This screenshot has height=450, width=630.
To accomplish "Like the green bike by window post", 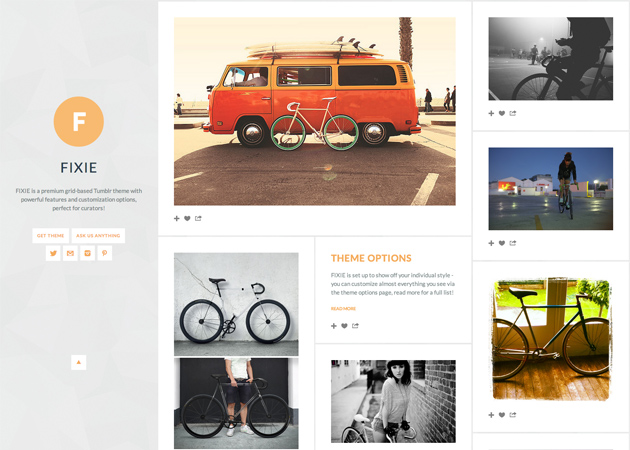I will click(502, 415).
